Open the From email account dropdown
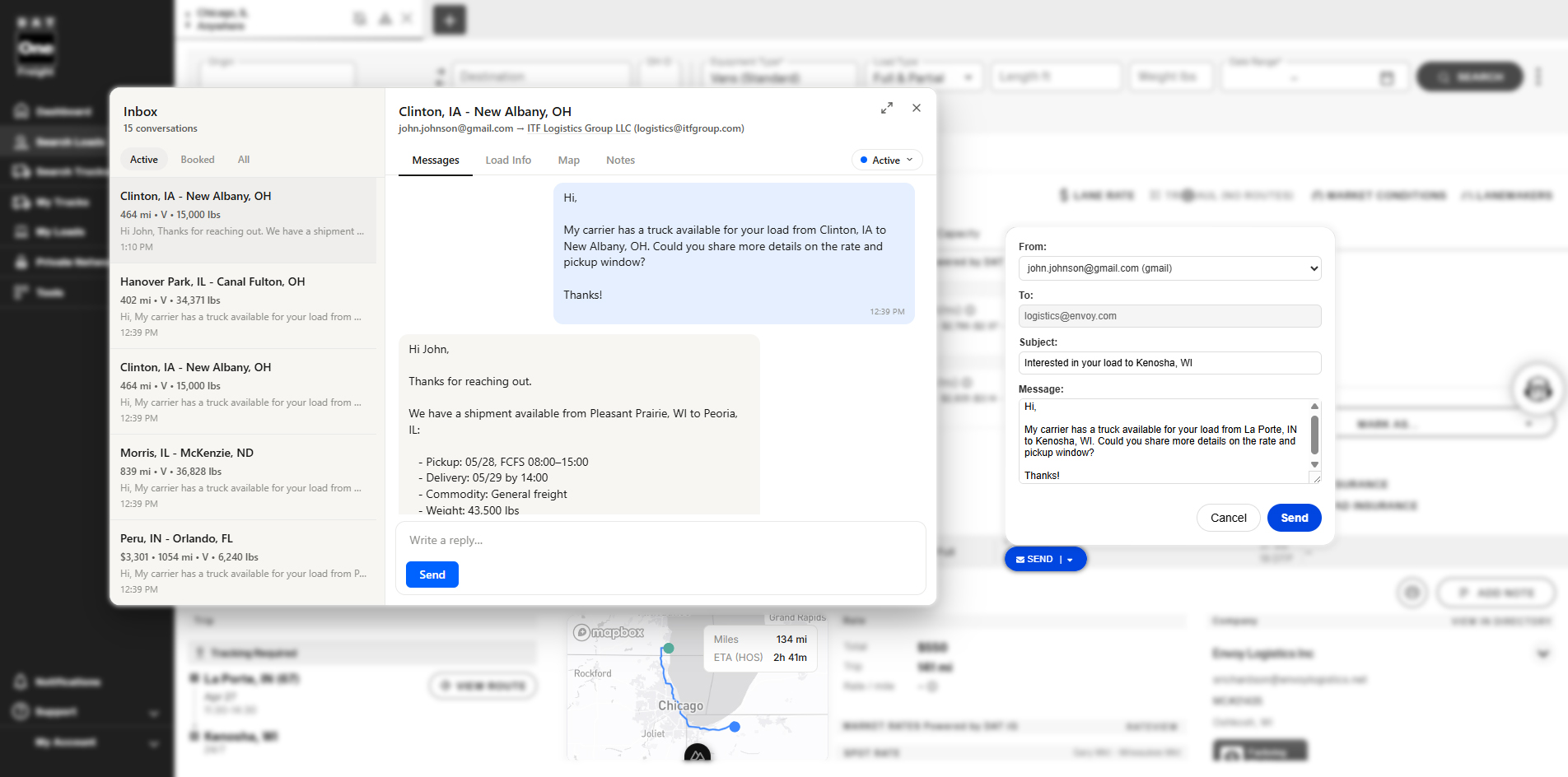Screen dimensions: 1568x777 tap(1169, 268)
